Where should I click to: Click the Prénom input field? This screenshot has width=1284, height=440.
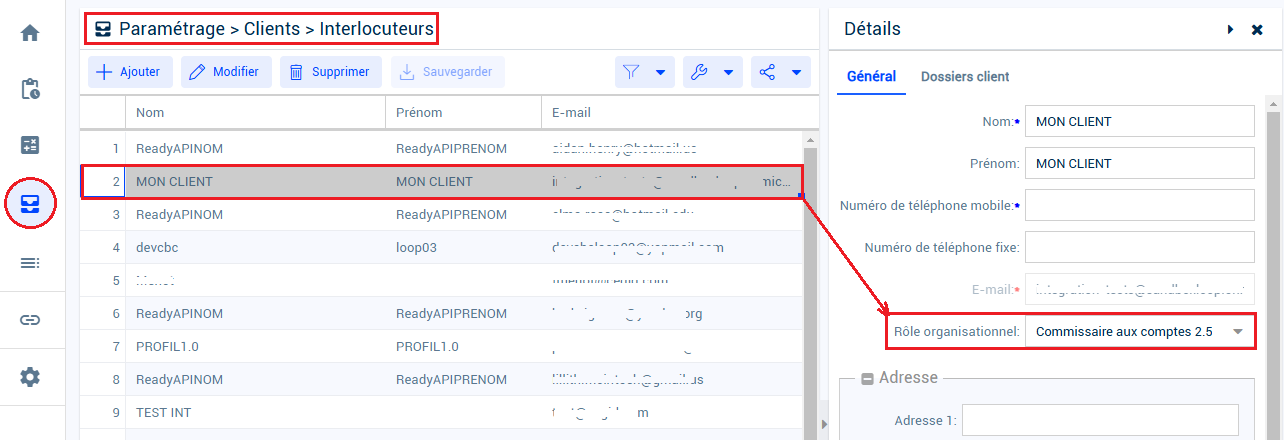[x=1140, y=163]
